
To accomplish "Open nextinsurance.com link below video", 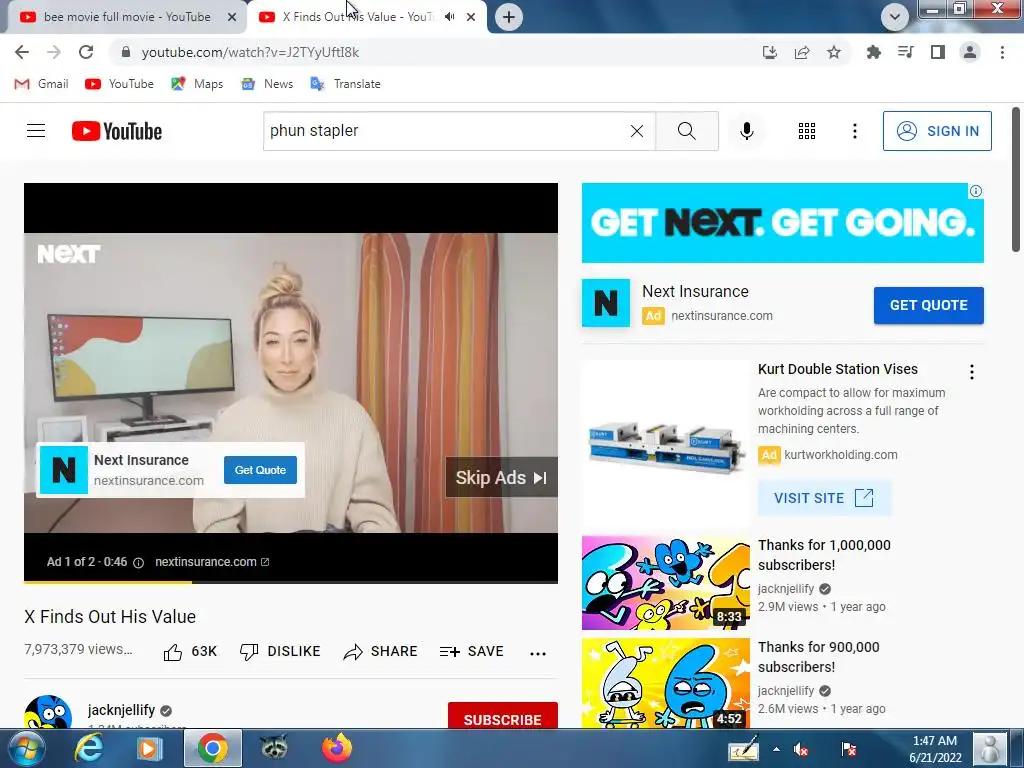I will pos(212,562).
